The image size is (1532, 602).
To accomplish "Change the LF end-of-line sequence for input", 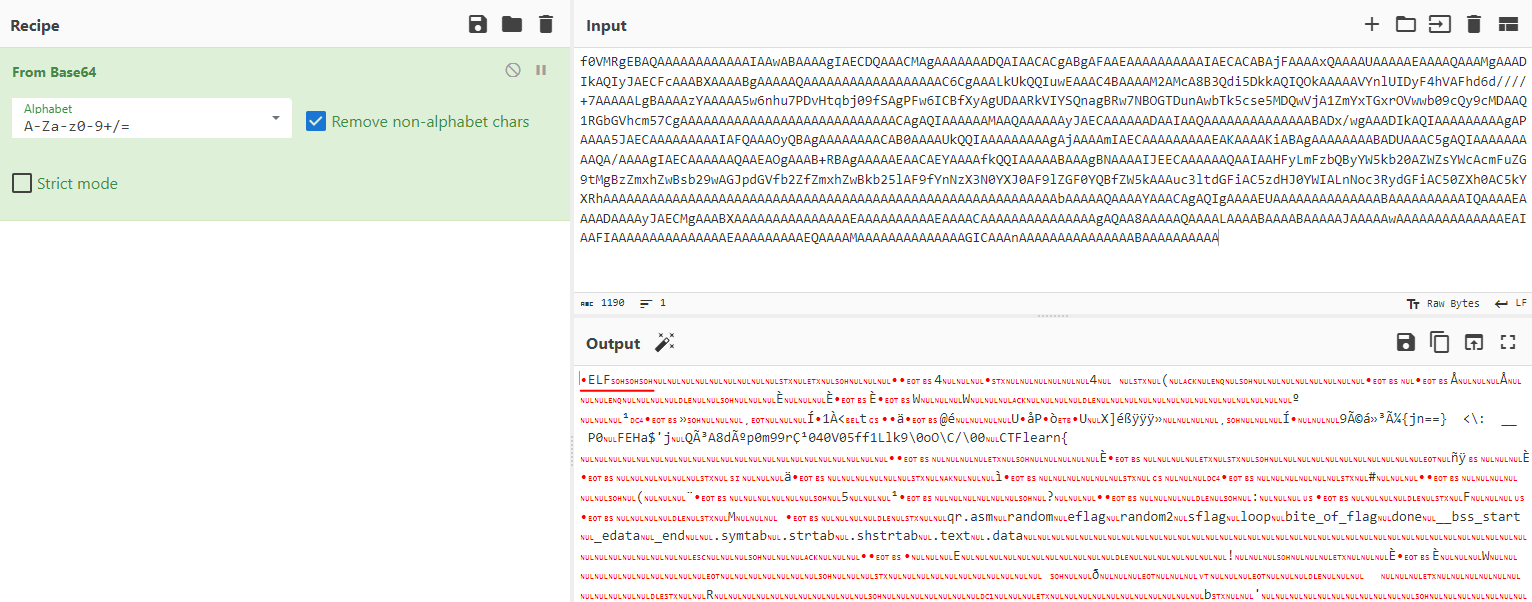I will [1511, 303].
